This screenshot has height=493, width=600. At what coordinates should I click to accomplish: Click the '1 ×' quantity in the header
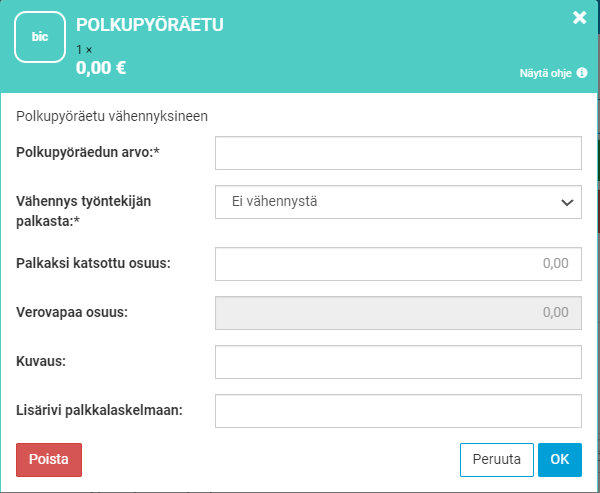(x=83, y=49)
